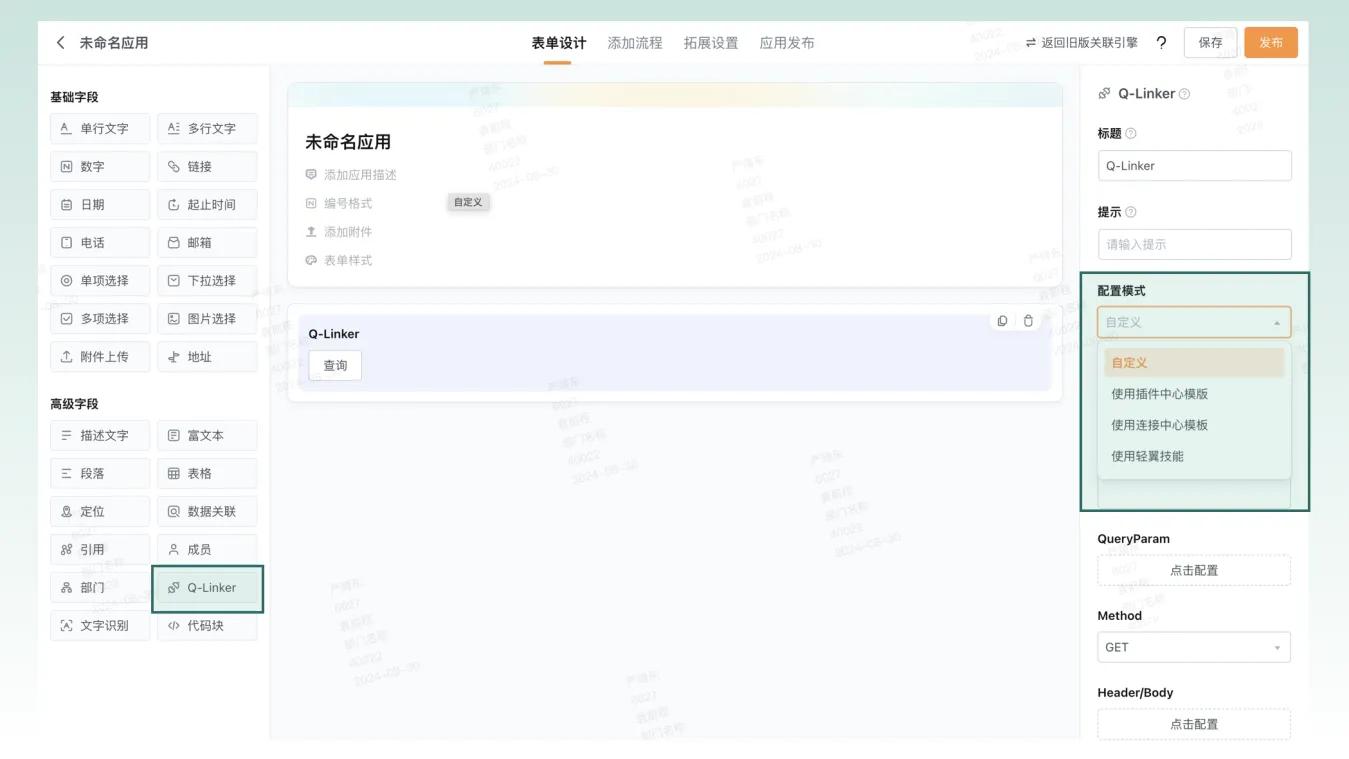Click the back arrow beside 未命名应用
Image resolution: width=1349 pixels, height=759 pixels.
coord(61,43)
